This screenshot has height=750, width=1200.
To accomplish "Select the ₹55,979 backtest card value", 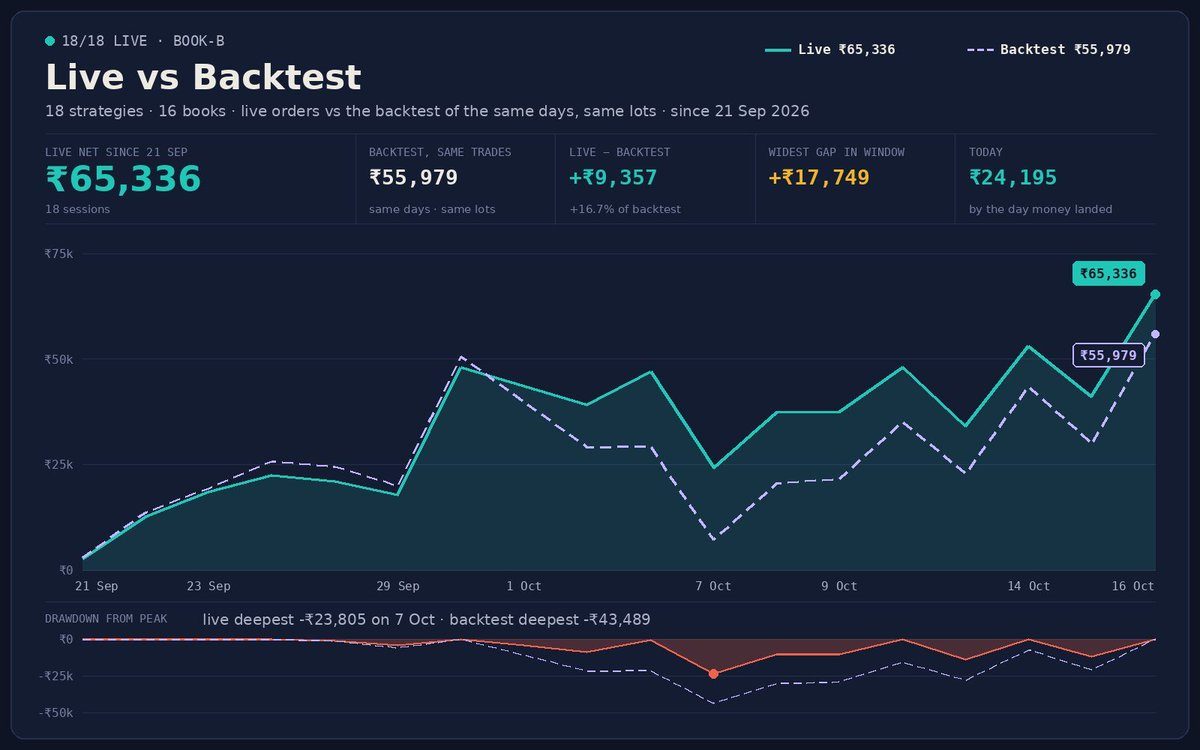I will (413, 178).
